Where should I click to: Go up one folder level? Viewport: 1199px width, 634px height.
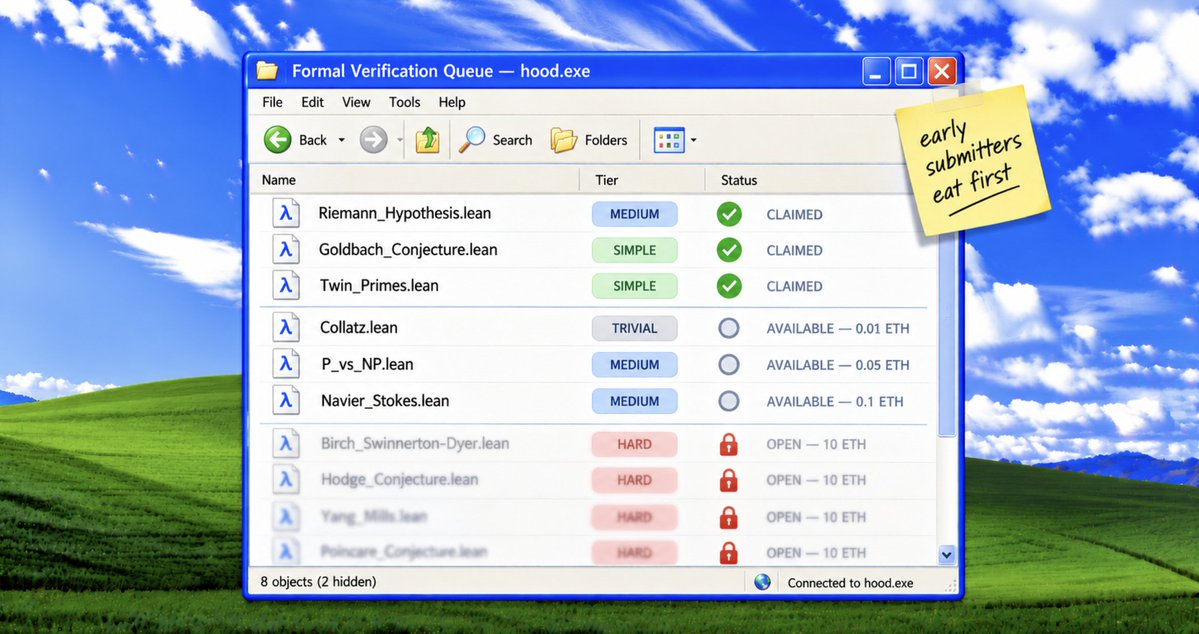click(x=427, y=140)
